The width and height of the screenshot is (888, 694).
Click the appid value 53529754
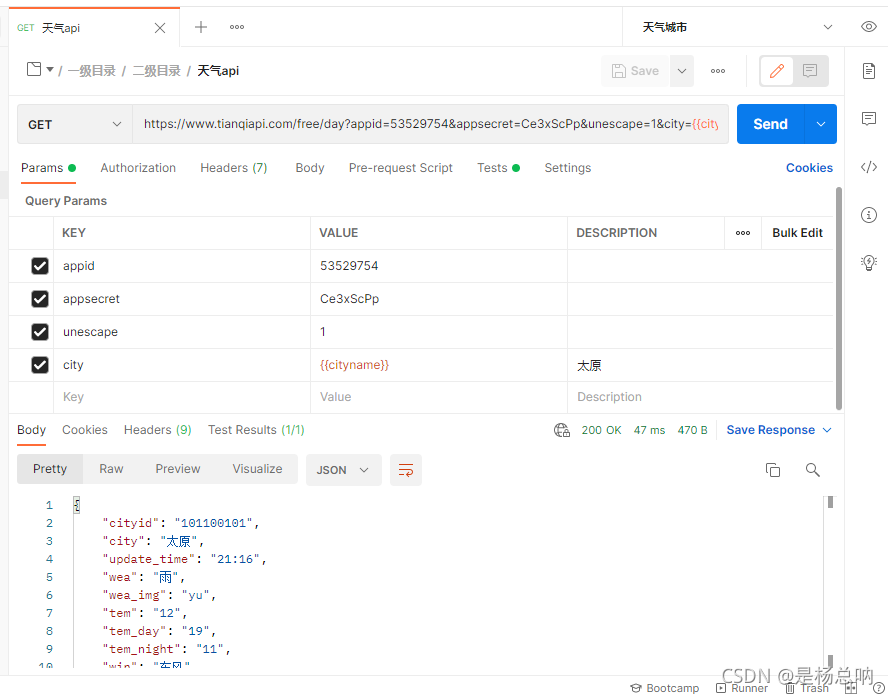pos(349,266)
